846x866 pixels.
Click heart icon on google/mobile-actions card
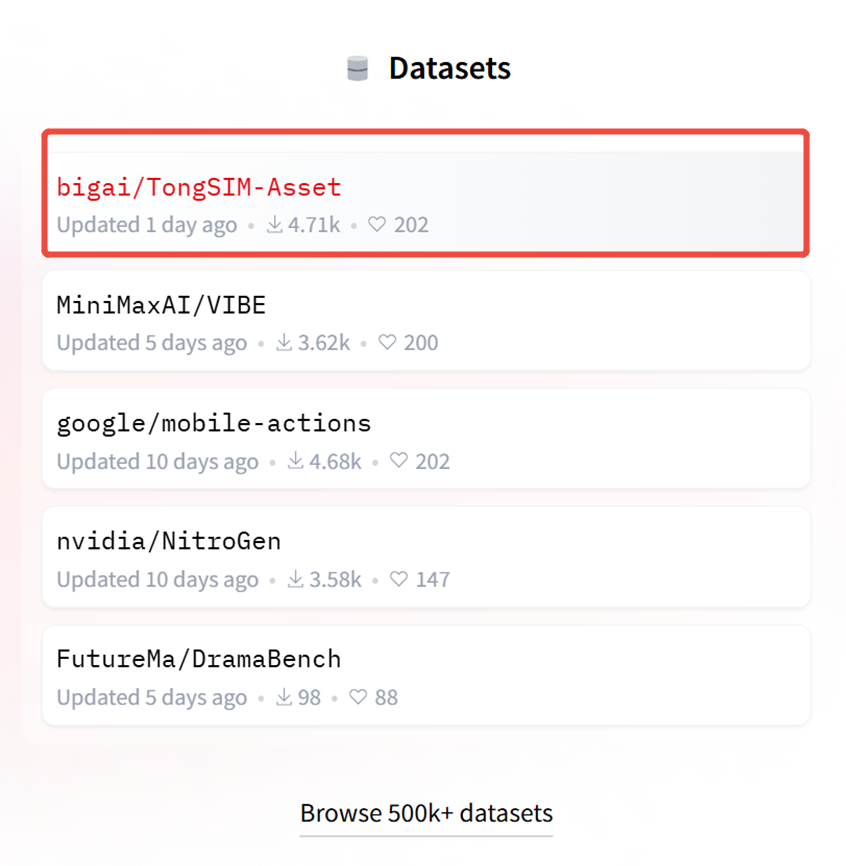pos(399,461)
